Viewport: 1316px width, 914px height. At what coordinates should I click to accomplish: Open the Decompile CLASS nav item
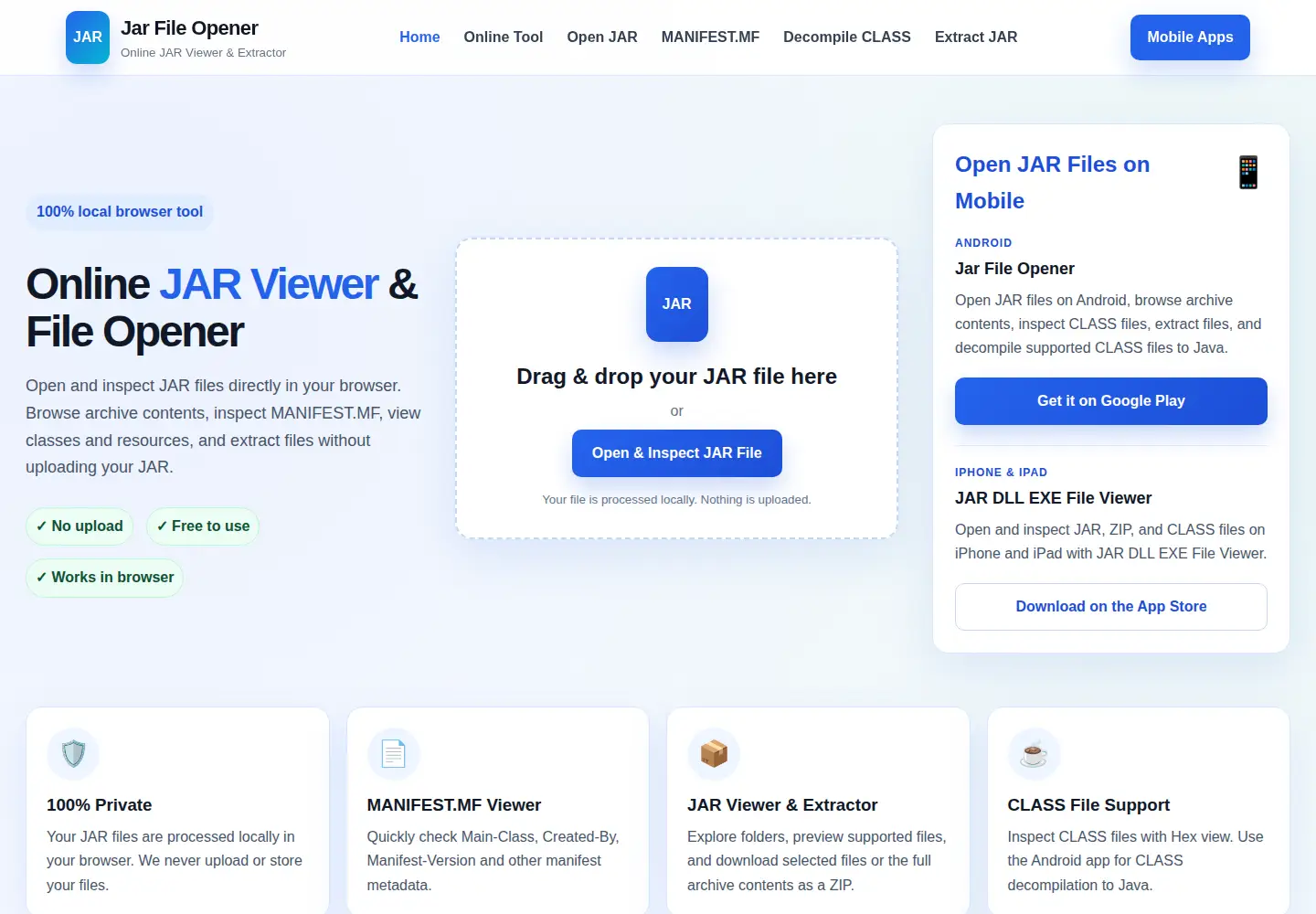(847, 37)
